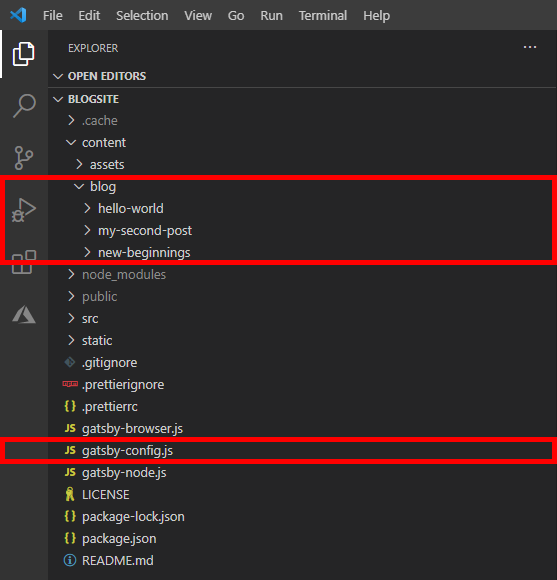Click JS icon beside gatsby-config.js
Image resolution: width=557 pixels, height=580 pixels.
(x=70, y=450)
